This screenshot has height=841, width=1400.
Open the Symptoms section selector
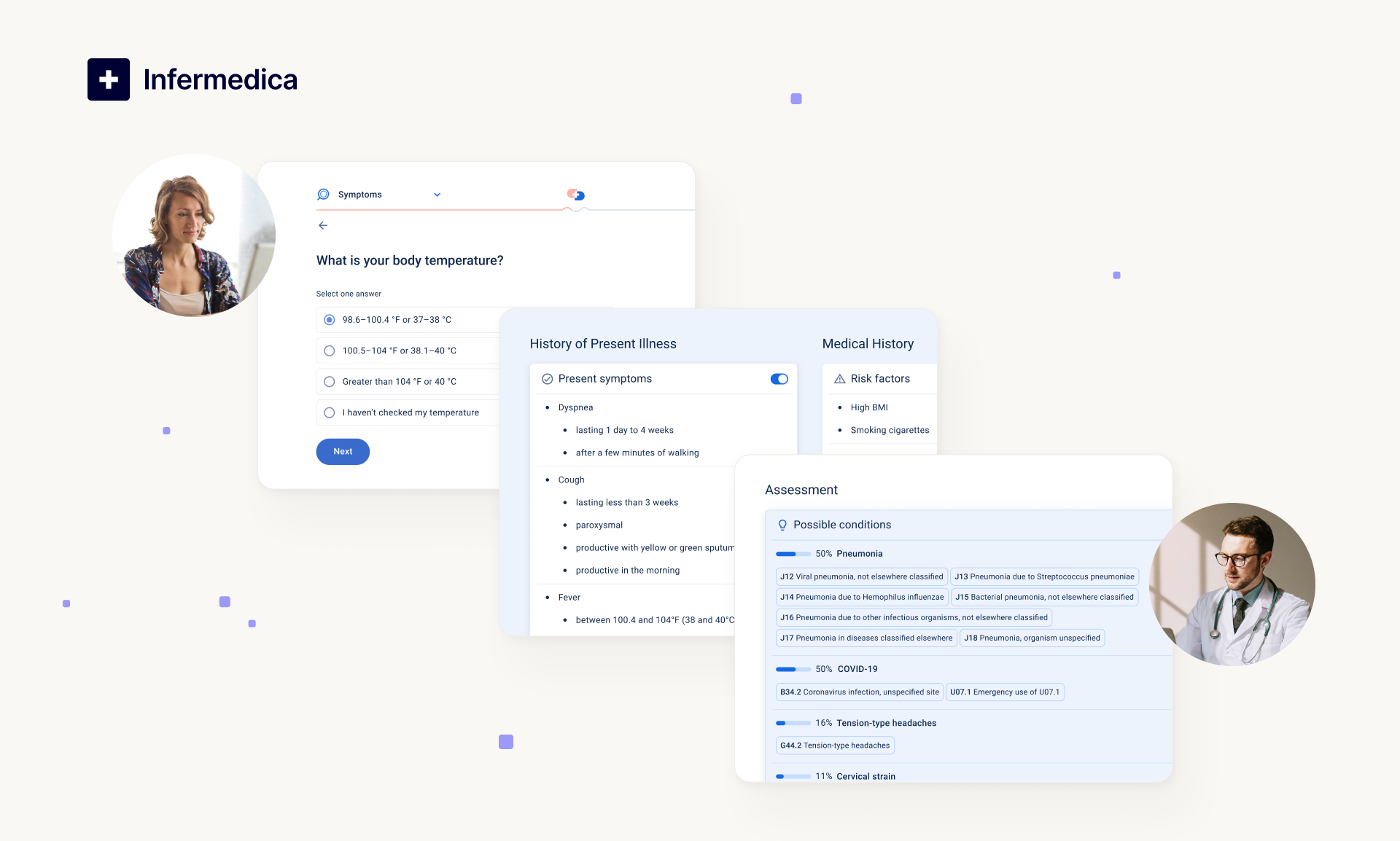click(360, 195)
